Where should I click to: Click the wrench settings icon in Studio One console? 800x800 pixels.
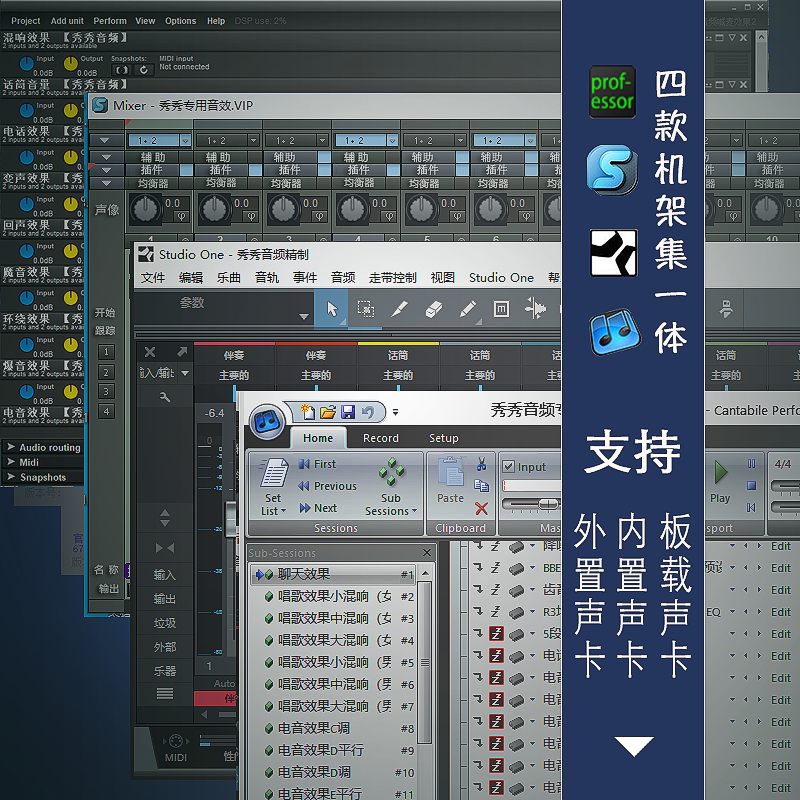pos(165,397)
